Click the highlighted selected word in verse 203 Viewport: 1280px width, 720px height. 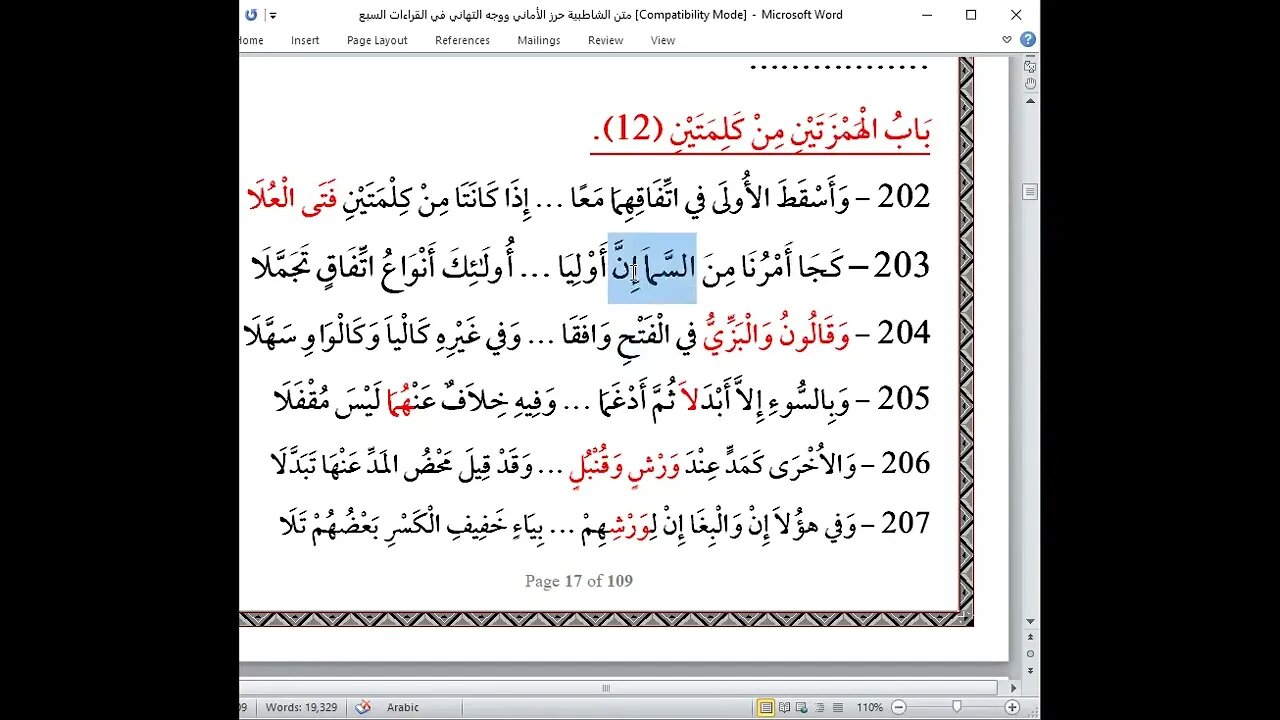point(652,267)
